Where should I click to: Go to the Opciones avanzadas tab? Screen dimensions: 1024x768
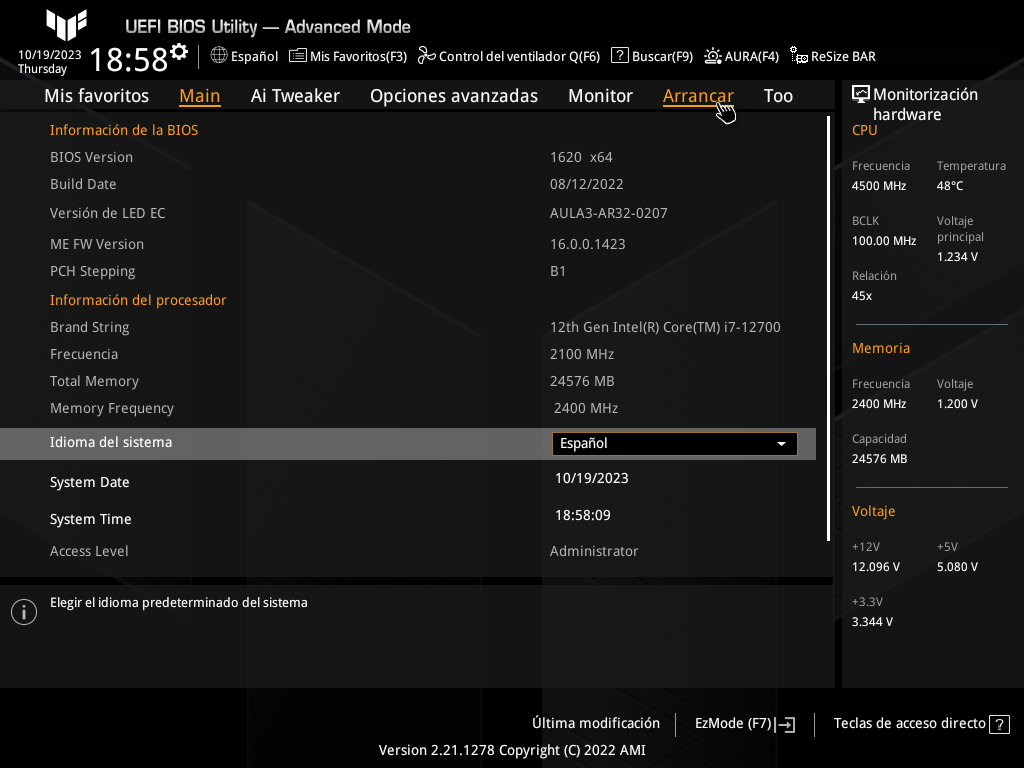pyautogui.click(x=454, y=96)
